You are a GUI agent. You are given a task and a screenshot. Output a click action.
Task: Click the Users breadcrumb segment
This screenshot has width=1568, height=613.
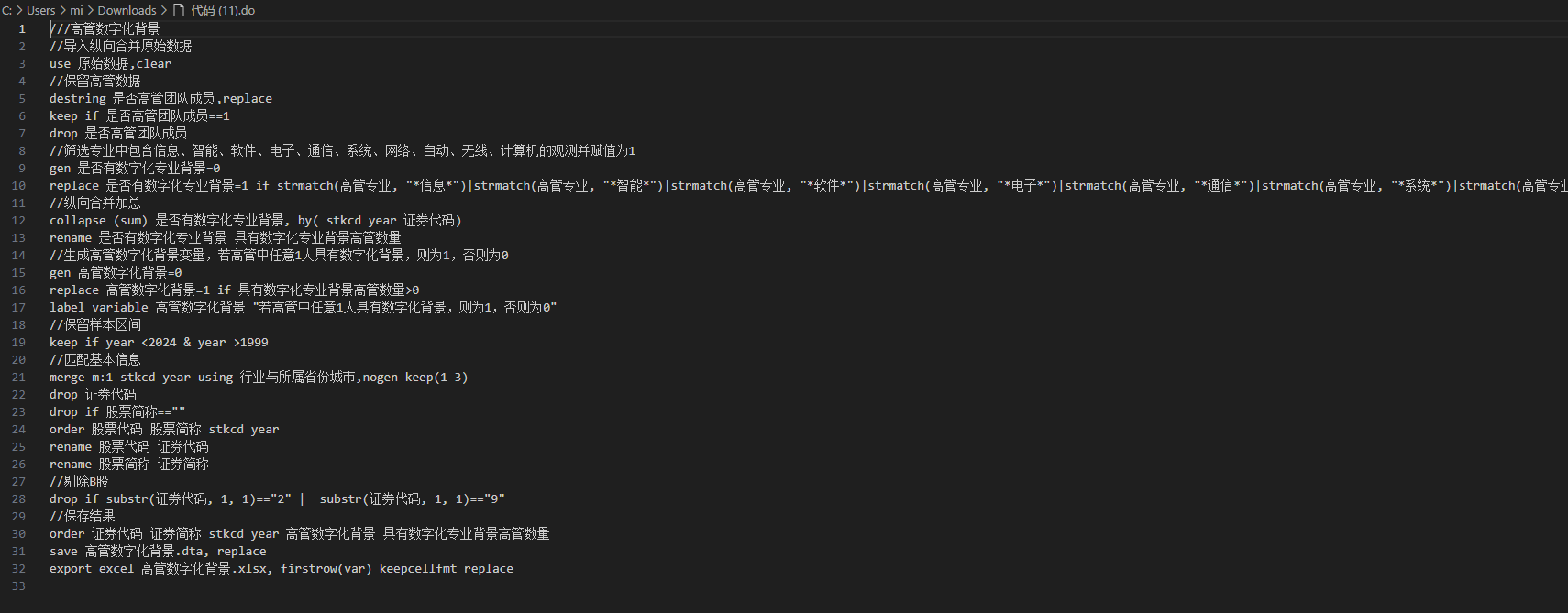pos(41,10)
